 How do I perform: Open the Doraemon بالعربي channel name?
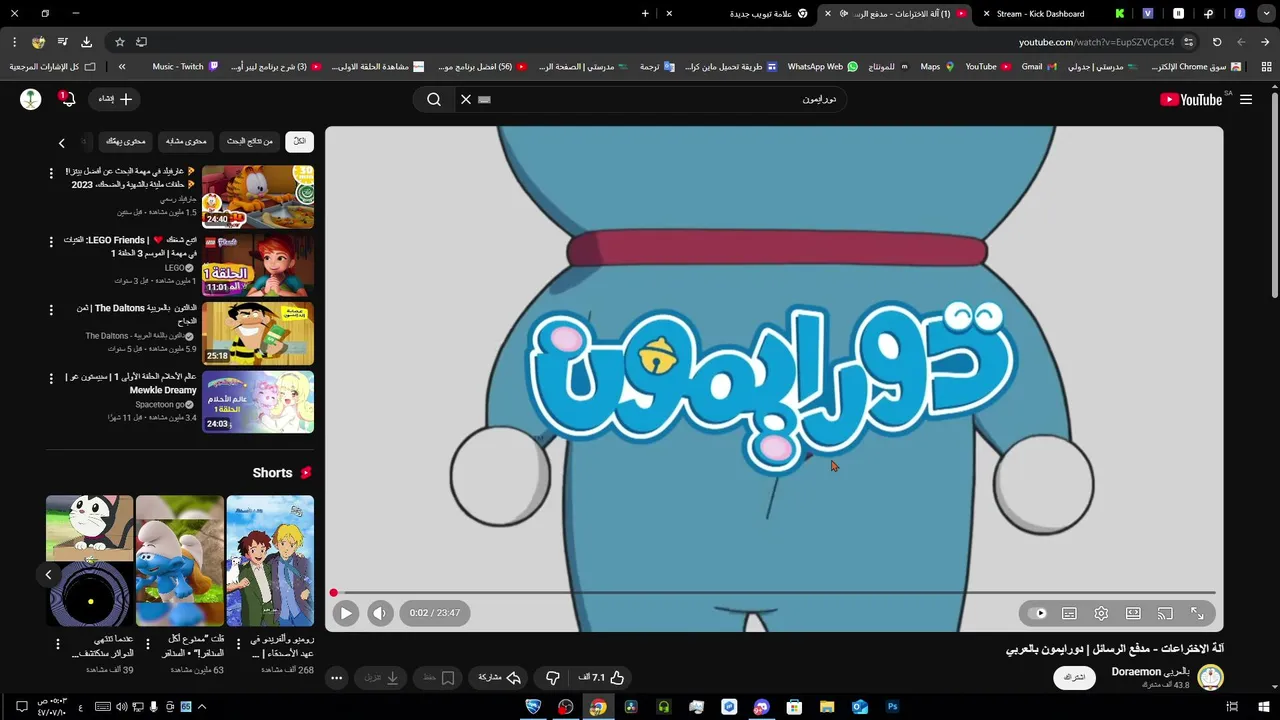tap(1150, 672)
